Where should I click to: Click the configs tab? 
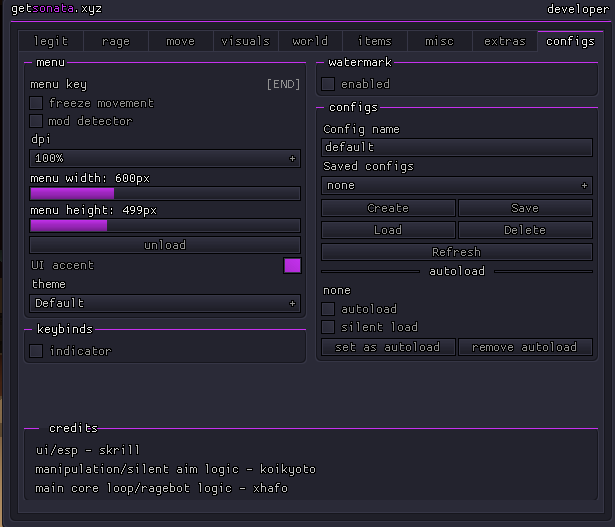coord(570,41)
